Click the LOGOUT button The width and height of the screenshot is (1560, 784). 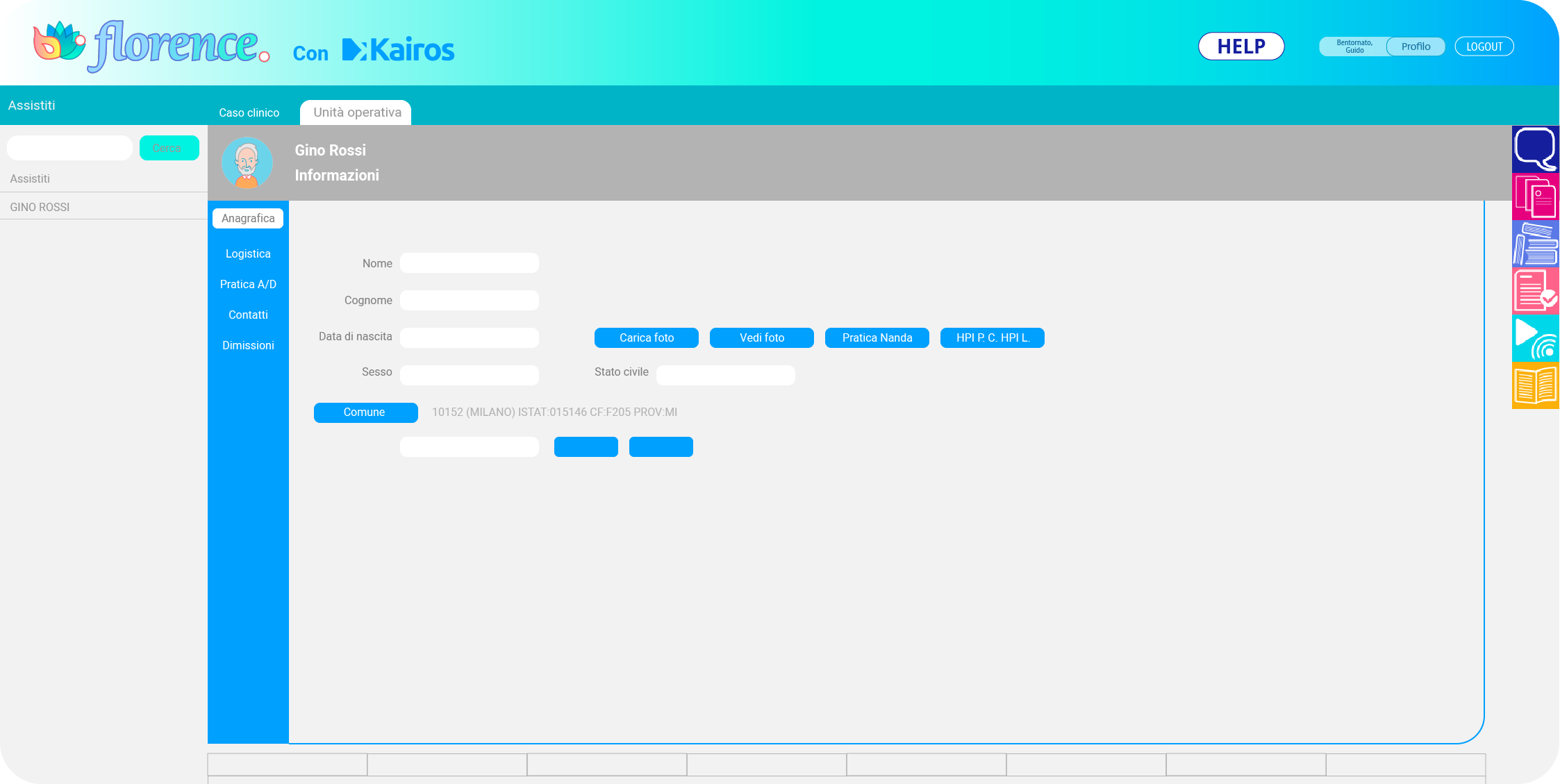click(1484, 47)
